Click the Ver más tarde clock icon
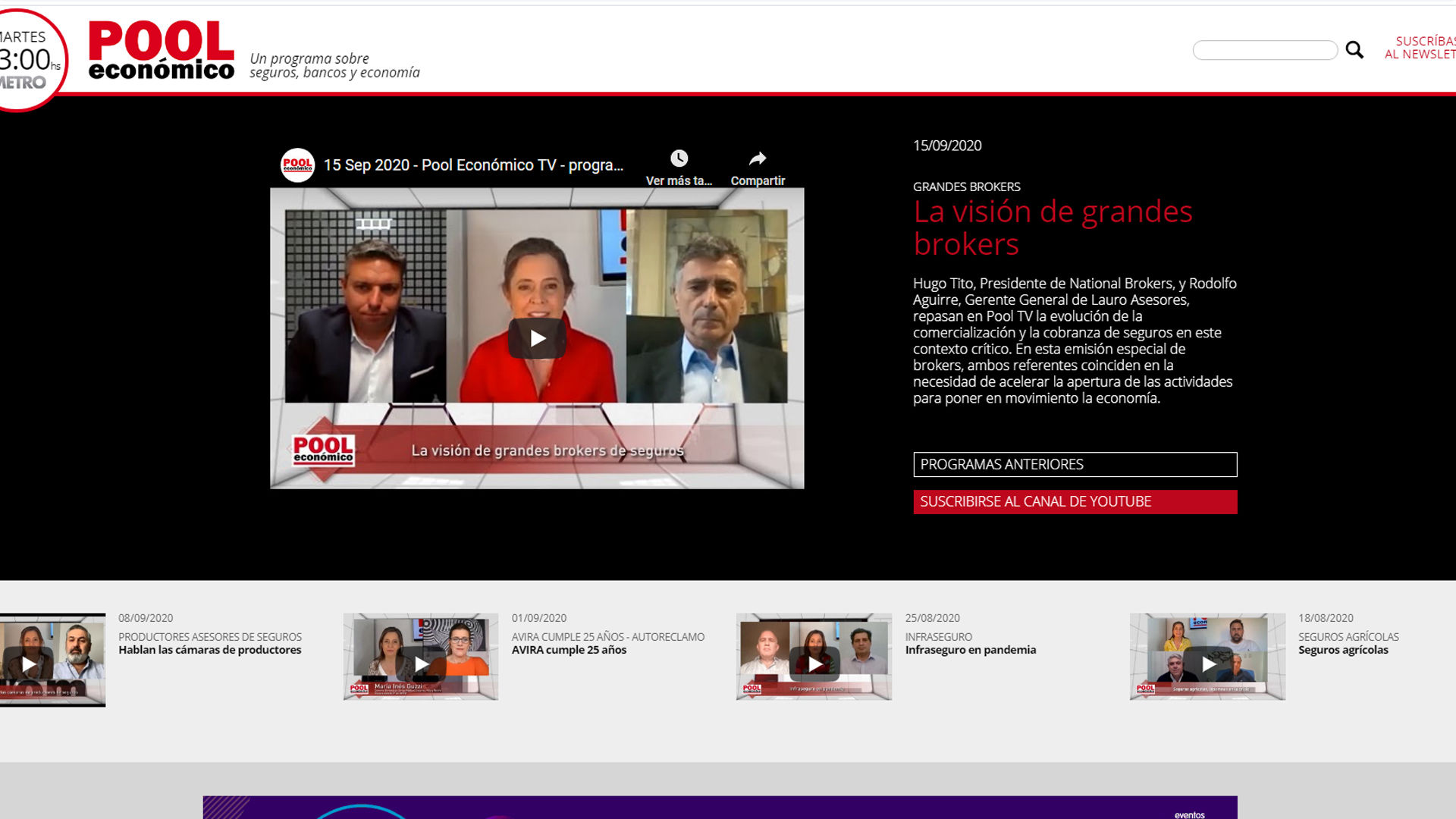The image size is (1456, 819). tap(679, 158)
